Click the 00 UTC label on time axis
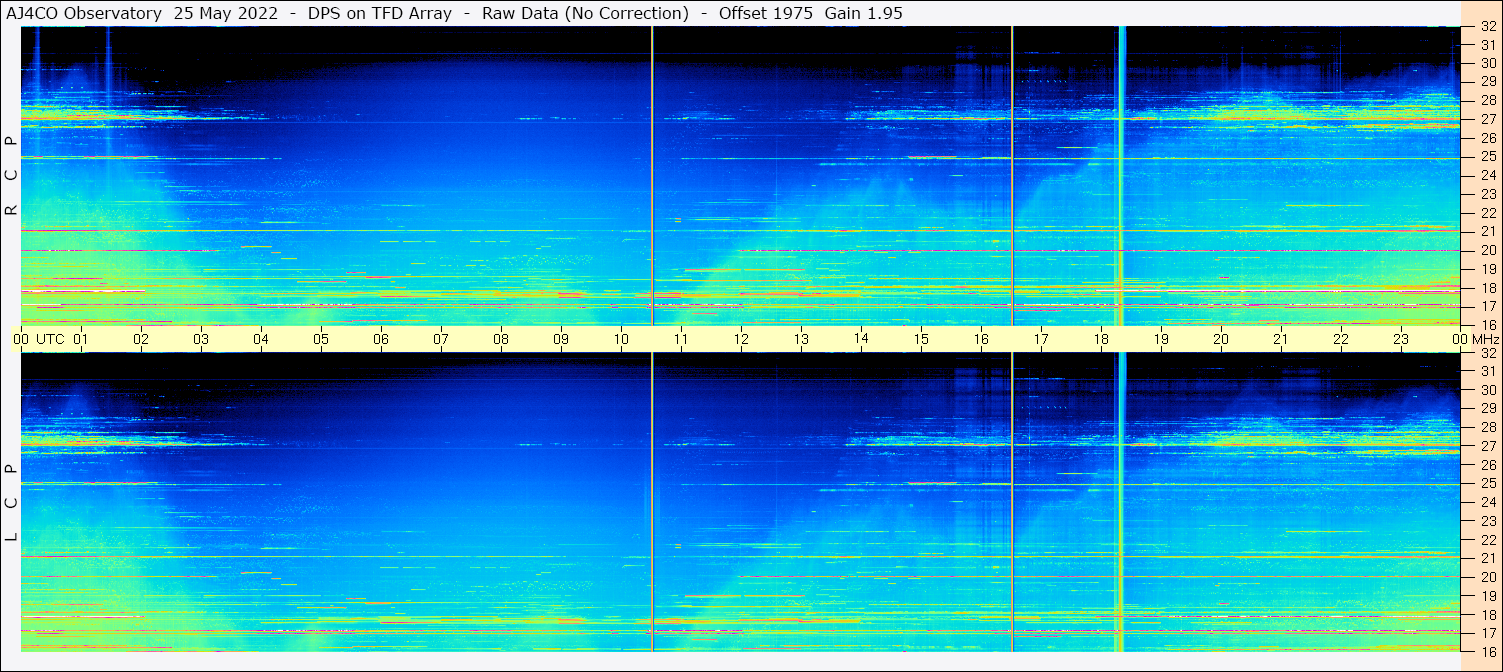The width and height of the screenshot is (1503, 672). (40, 339)
